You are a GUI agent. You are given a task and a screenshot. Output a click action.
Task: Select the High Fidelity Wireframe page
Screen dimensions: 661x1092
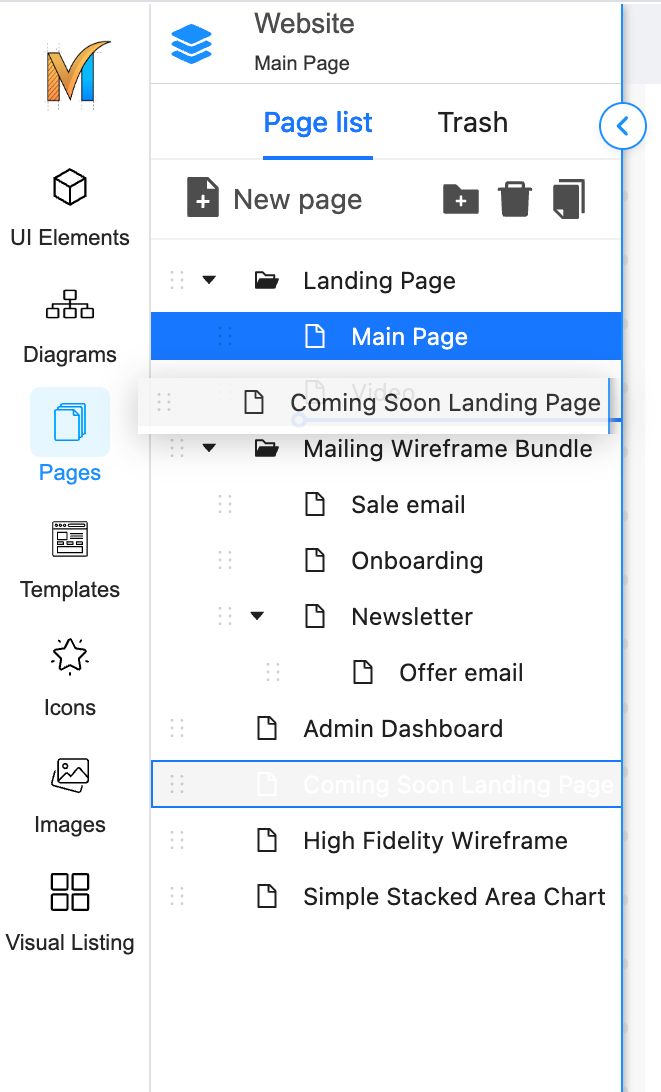(x=386, y=840)
